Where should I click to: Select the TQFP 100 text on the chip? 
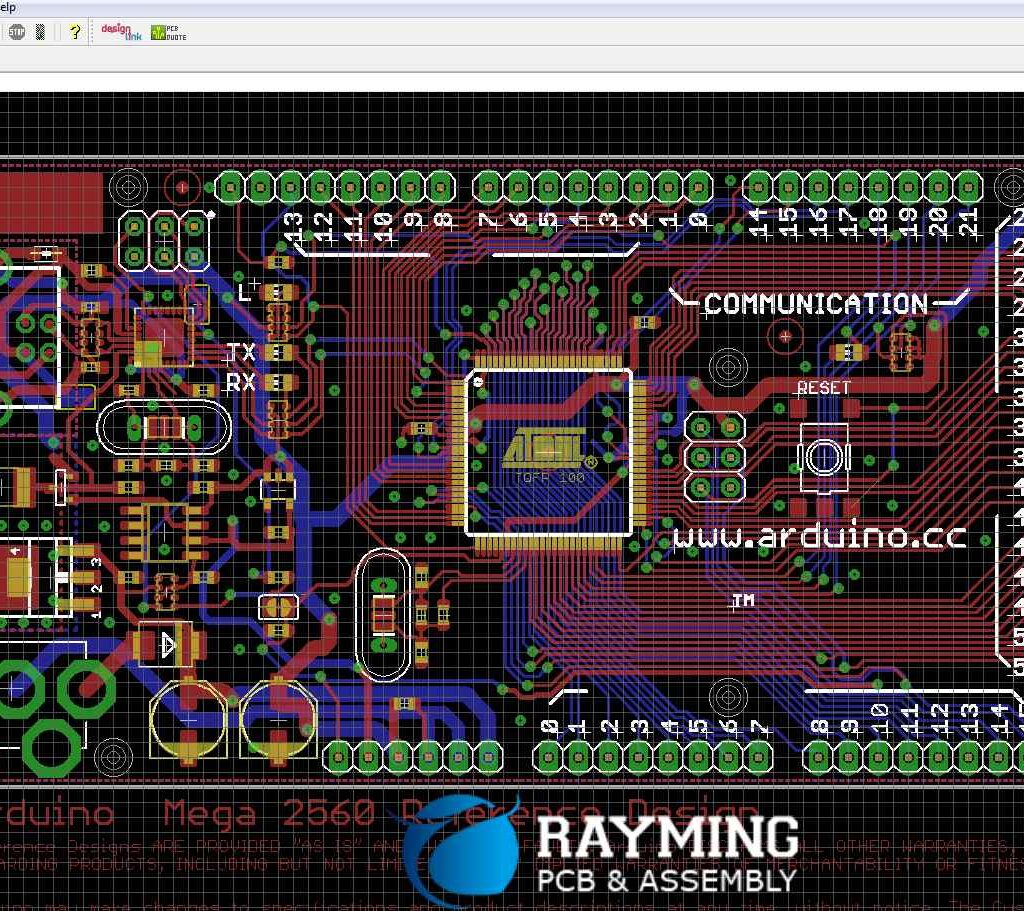[549, 477]
